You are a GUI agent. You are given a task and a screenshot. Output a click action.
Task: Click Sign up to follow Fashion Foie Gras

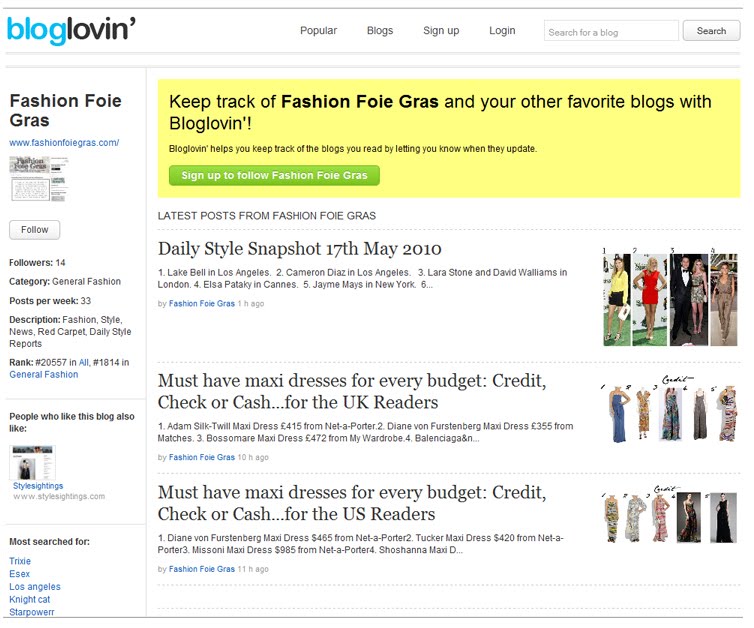tap(274, 176)
